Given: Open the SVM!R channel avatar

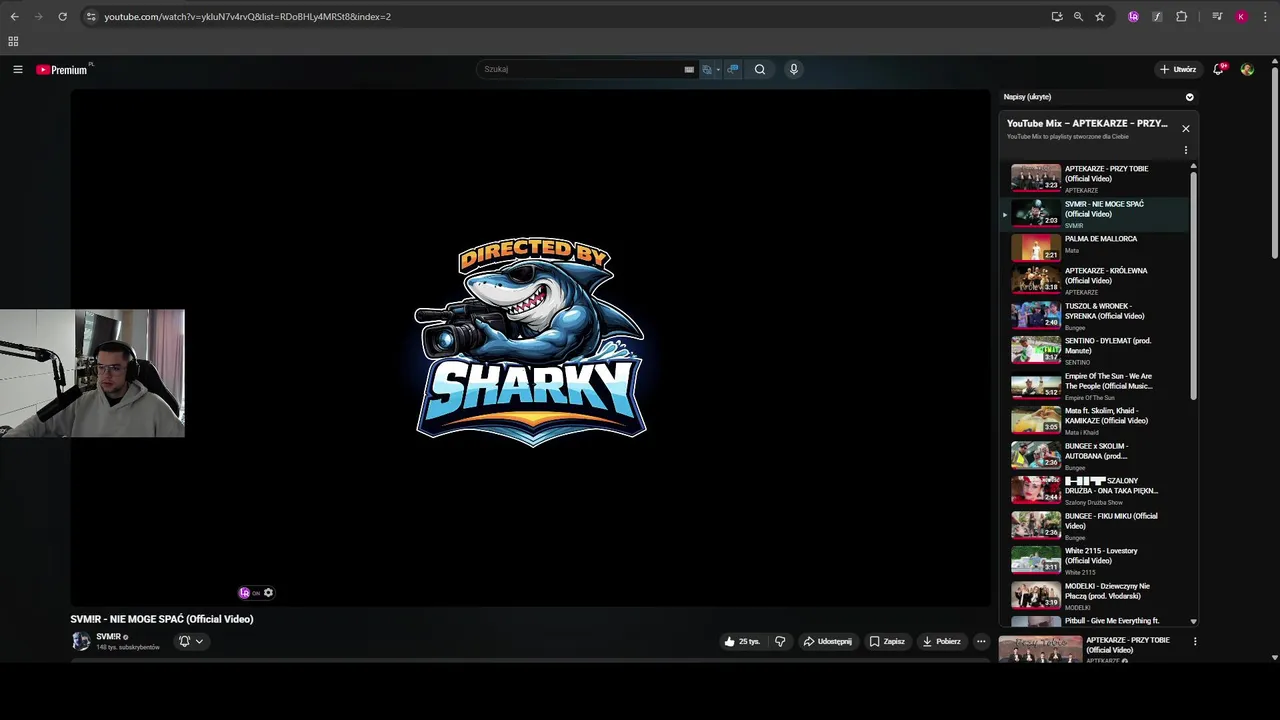Looking at the screenshot, I should pos(81,641).
